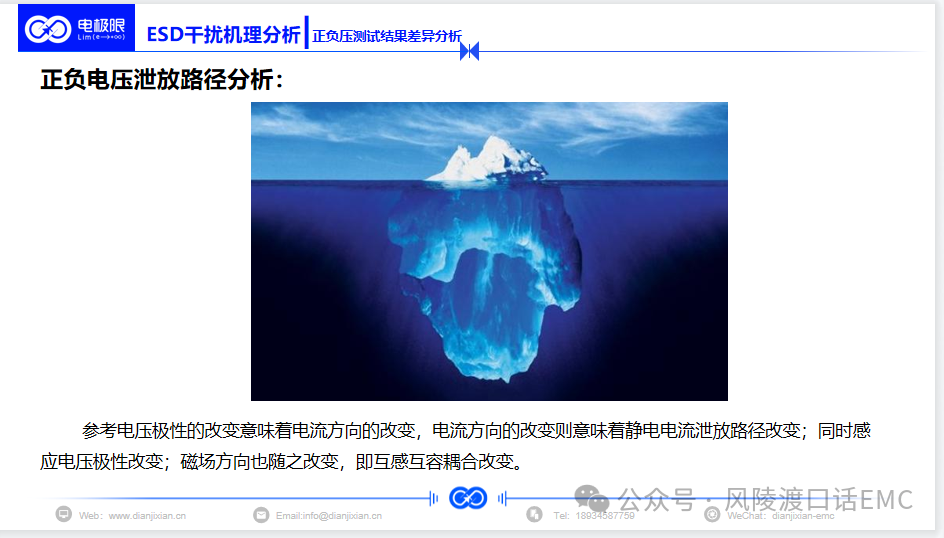The height and width of the screenshot is (538, 944).
Task: Click the telephone number 18934587759
Action: click(x=604, y=516)
